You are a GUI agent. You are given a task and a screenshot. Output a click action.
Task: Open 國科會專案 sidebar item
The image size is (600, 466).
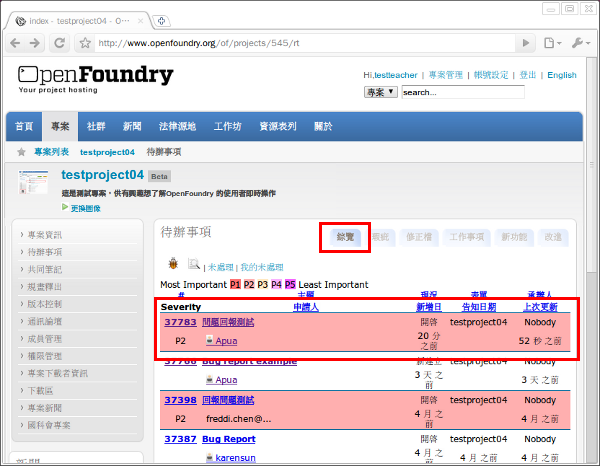49,425
